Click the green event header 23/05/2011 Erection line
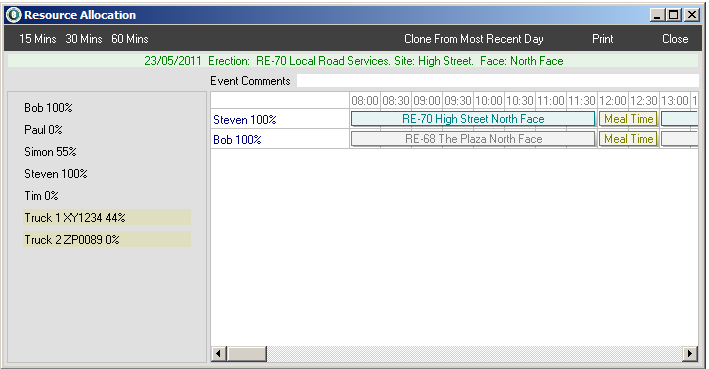 pos(354,61)
